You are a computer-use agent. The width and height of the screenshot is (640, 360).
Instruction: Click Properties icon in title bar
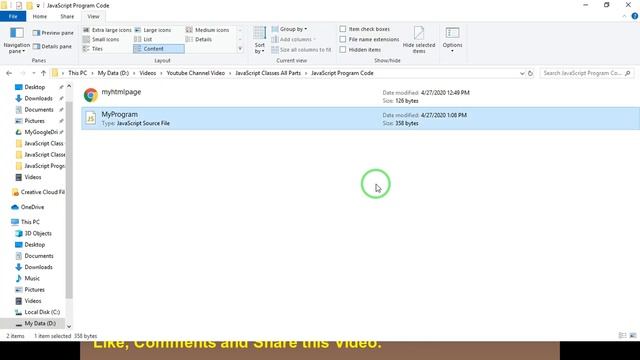pyautogui.click(x=19, y=6)
